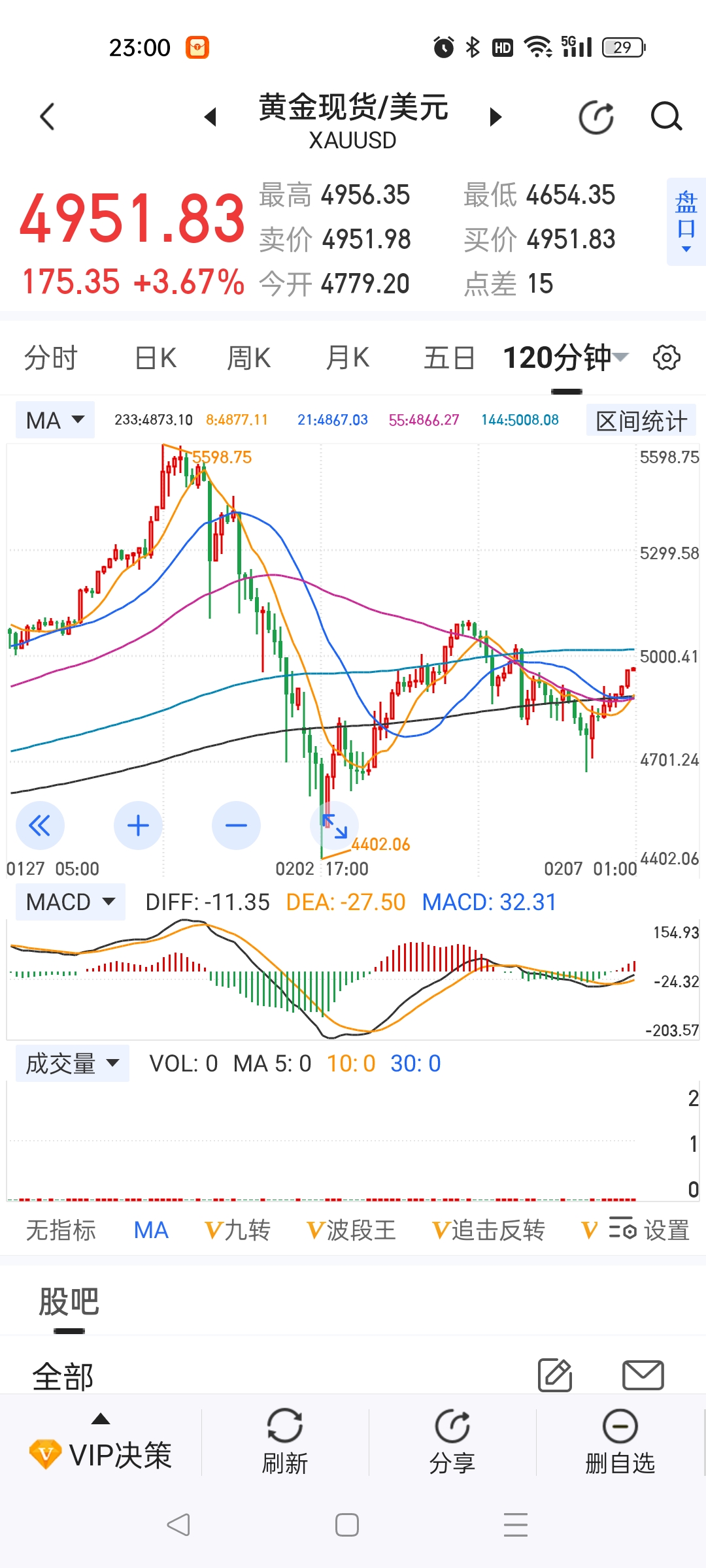Open the mail envelope icon in 股吧
706x1568 pixels.
[643, 1375]
